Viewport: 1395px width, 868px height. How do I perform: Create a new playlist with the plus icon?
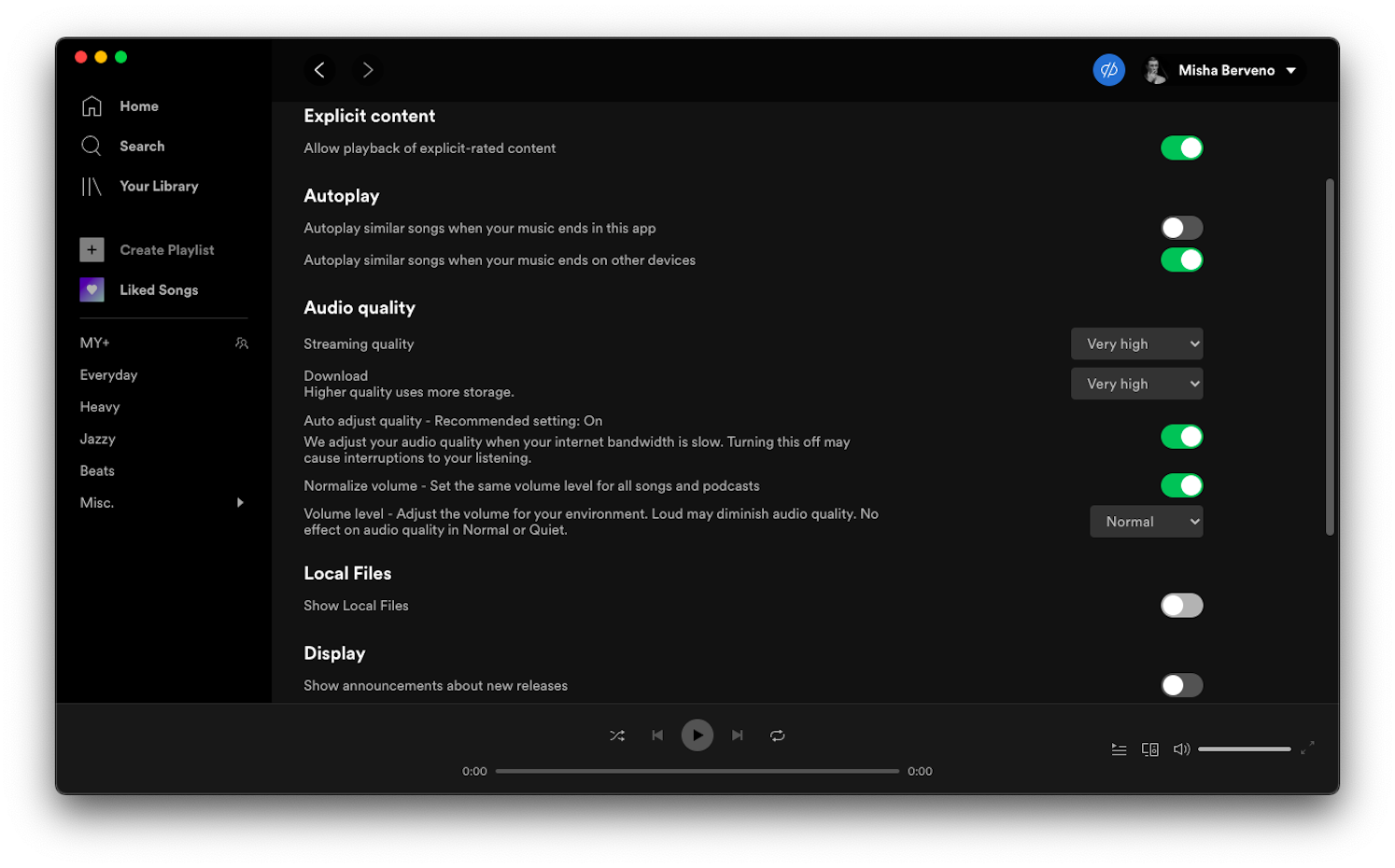coord(92,249)
